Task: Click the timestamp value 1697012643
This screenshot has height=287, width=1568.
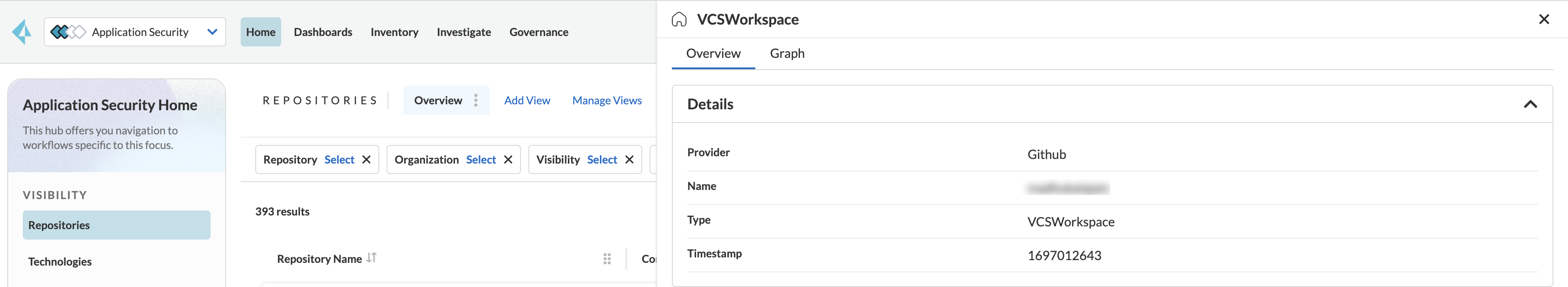Action: 1064,256
